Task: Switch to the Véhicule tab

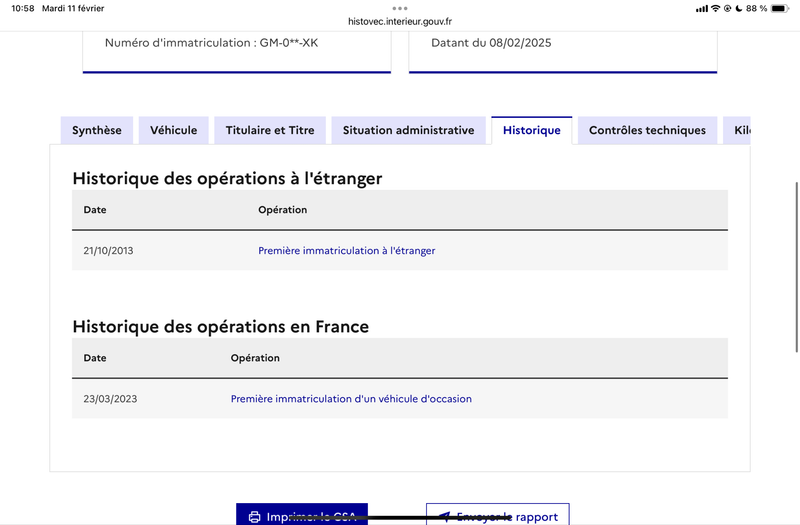Action: [x=173, y=131]
